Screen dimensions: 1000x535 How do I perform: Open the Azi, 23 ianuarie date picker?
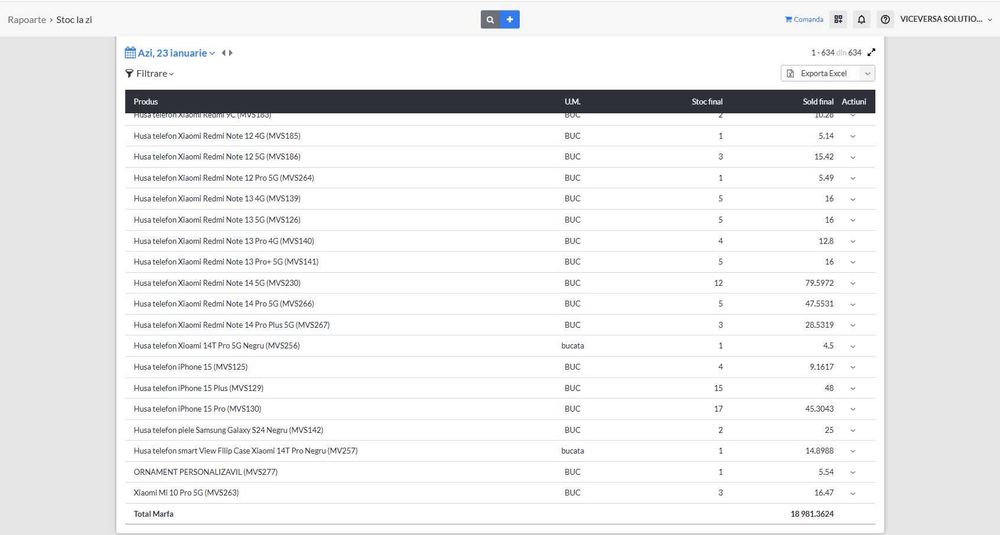pyautogui.click(x=176, y=53)
